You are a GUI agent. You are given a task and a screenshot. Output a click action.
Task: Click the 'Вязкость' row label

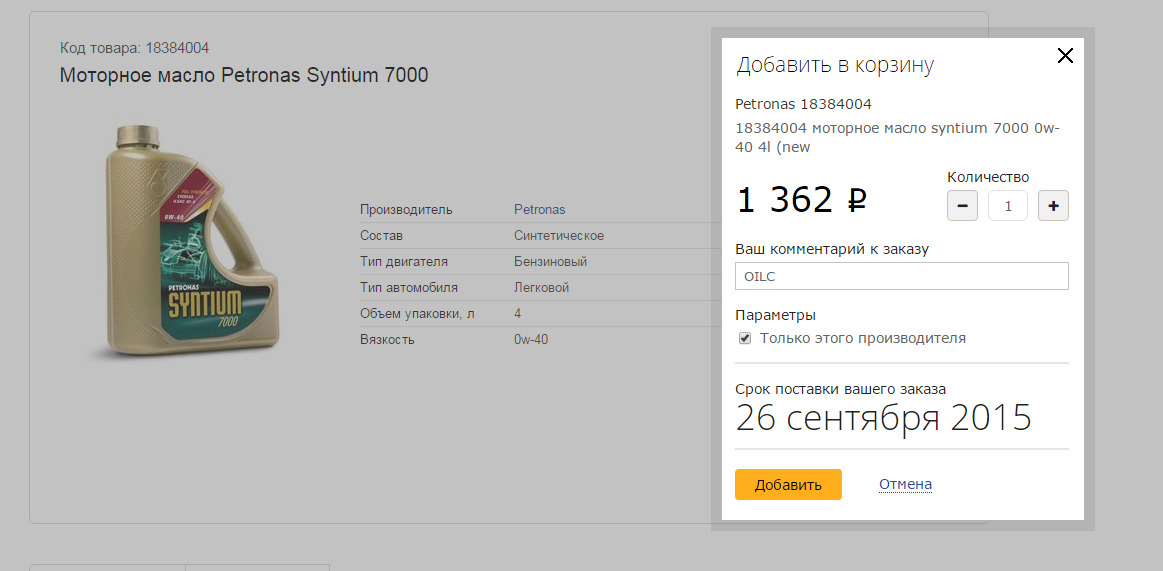click(387, 340)
